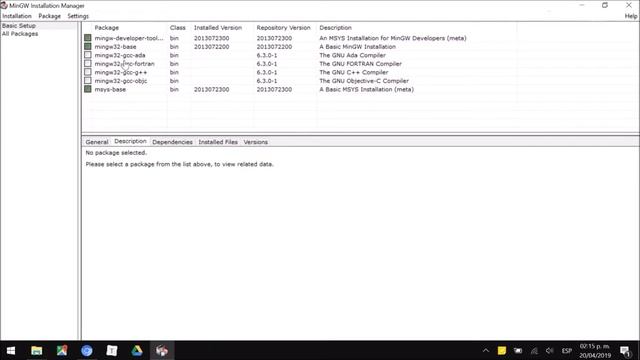This screenshot has width=640, height=360.
Task: Switch to the Installed Files tab
Action: pyautogui.click(x=218, y=142)
